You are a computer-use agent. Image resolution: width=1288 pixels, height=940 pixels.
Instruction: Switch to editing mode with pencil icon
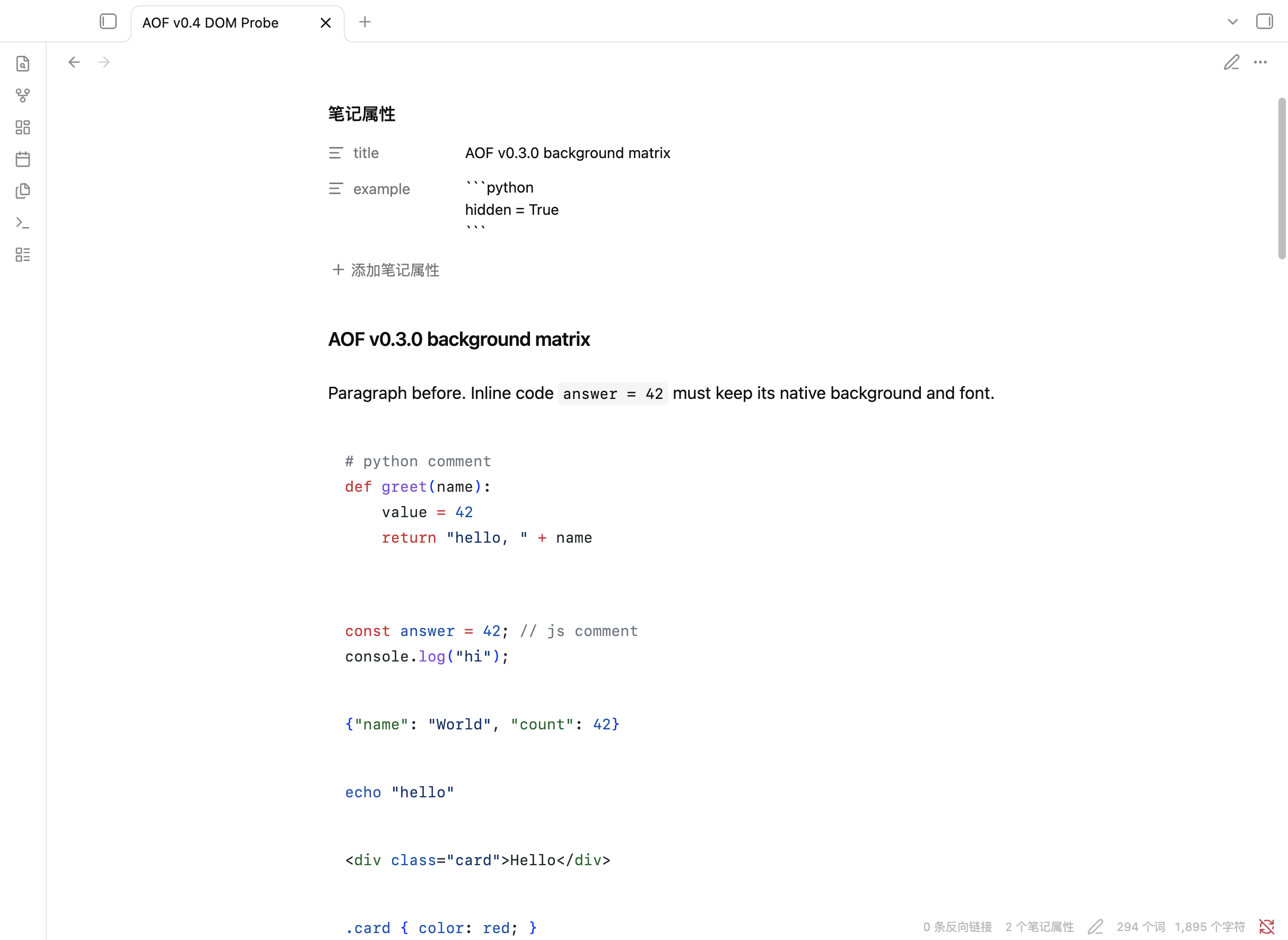[x=1232, y=62]
